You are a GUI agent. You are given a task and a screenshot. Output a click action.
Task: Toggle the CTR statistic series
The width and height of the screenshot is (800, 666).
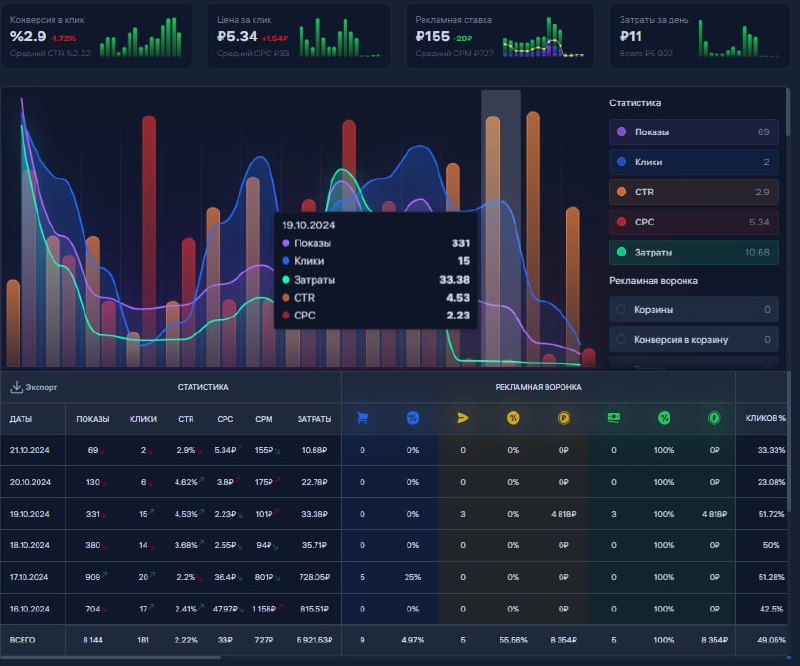click(x=694, y=192)
